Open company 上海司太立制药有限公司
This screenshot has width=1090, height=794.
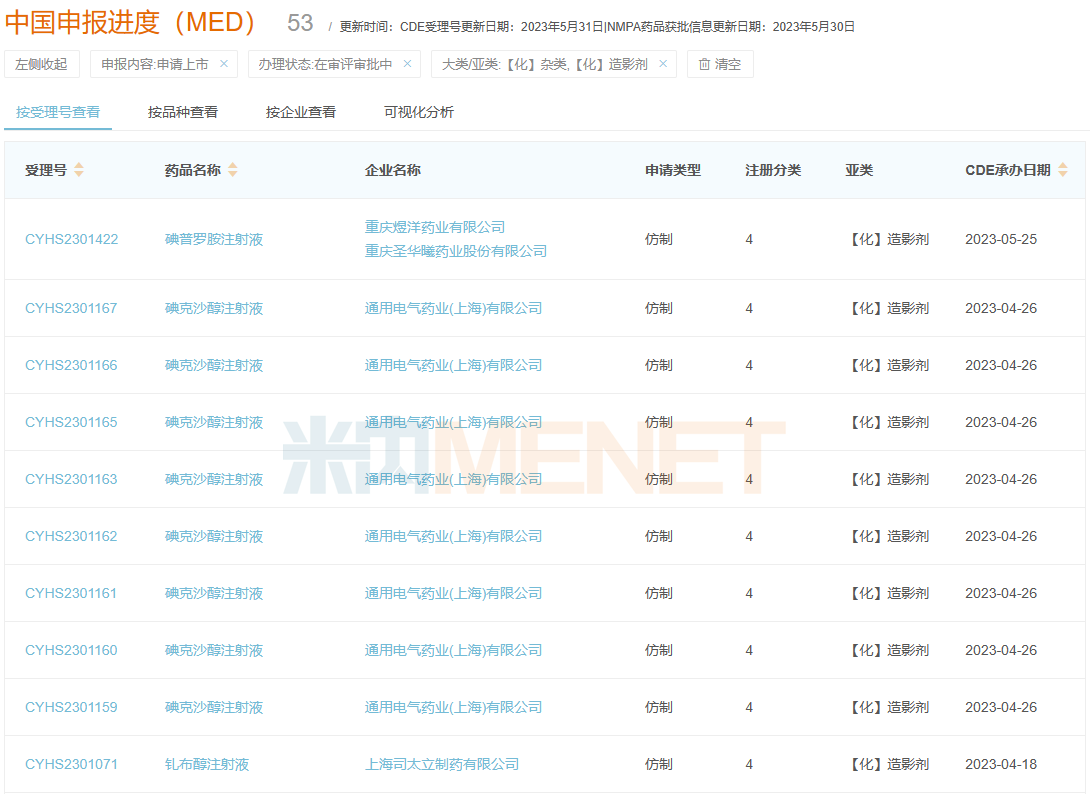442,764
